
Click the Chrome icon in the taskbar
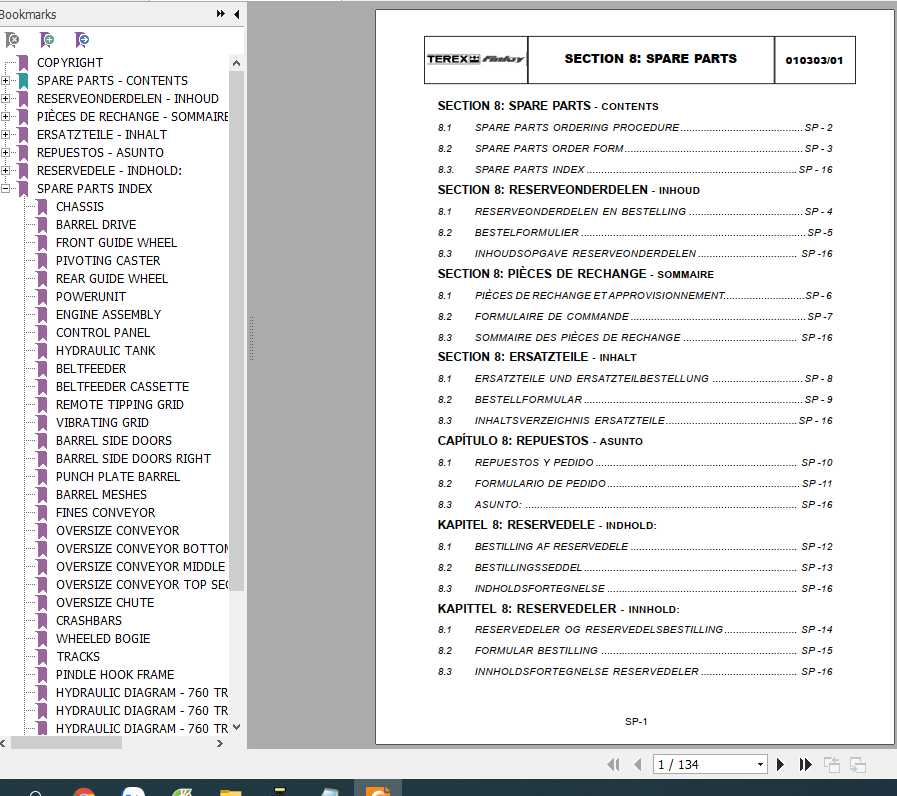[84, 791]
